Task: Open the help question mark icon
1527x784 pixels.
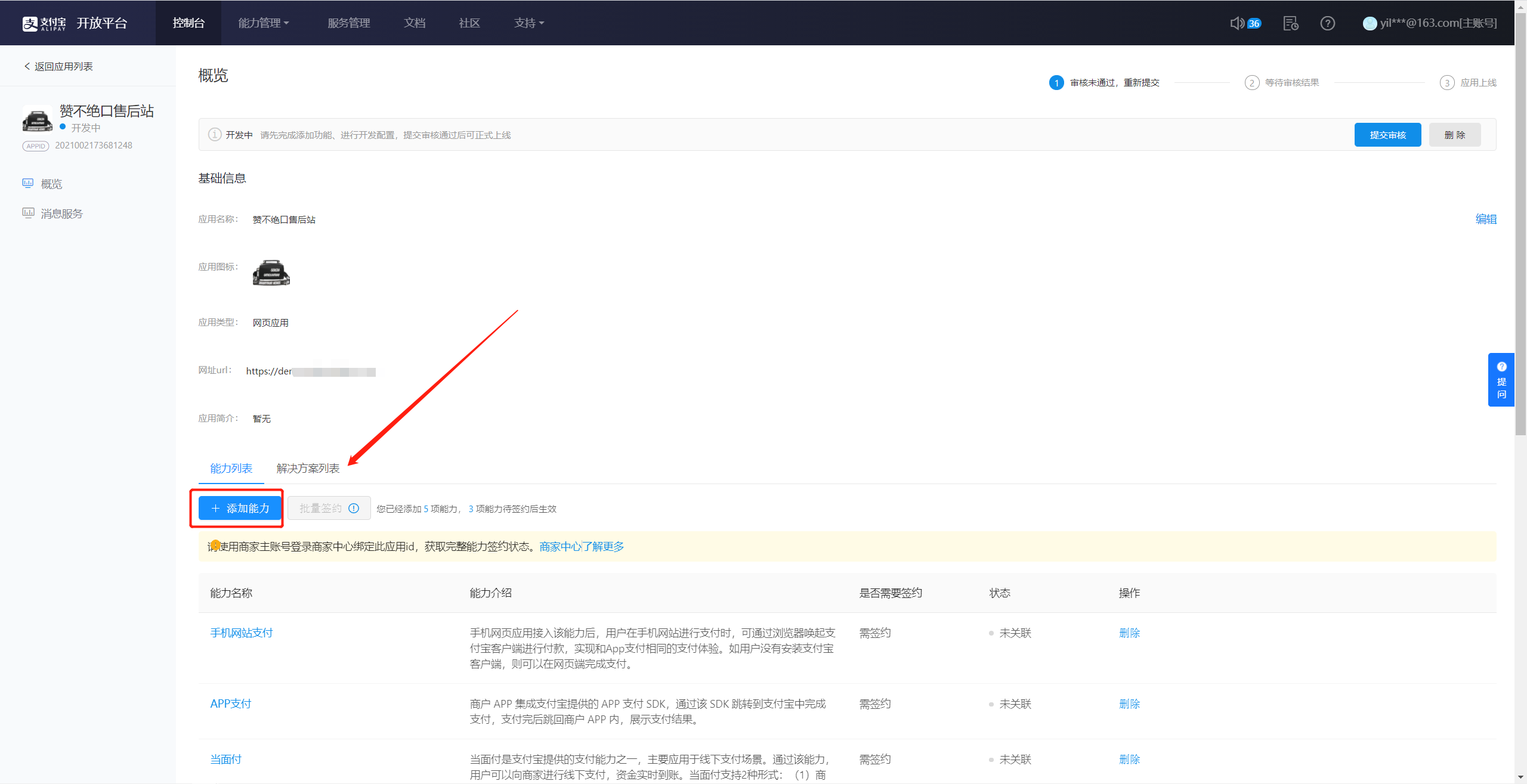Action: point(1327,23)
